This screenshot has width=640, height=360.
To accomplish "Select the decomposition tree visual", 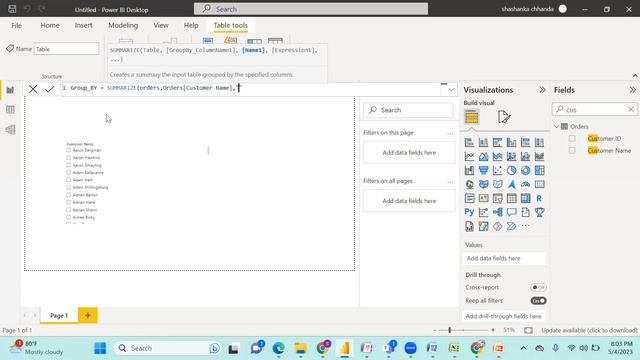I will tap(498, 212).
